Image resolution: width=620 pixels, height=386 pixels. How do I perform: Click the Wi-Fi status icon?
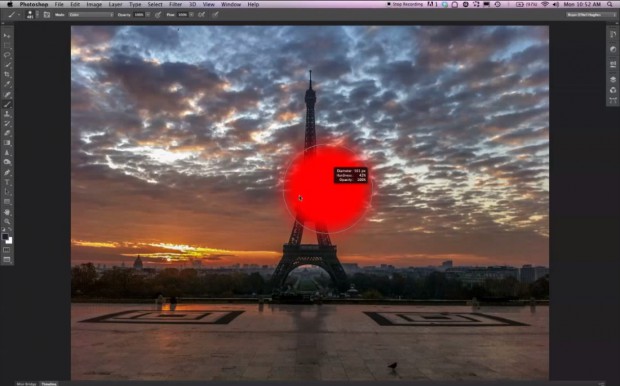tap(545, 4)
